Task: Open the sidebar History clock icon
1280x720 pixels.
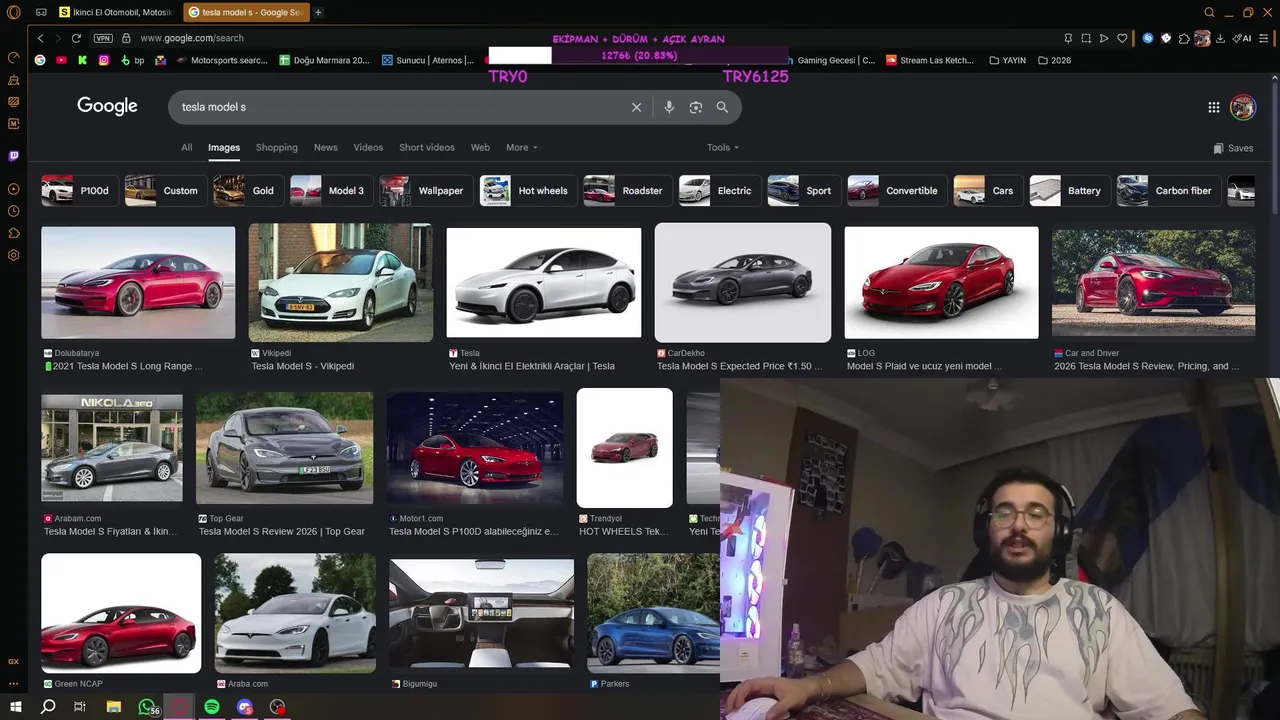Action: tap(14, 211)
